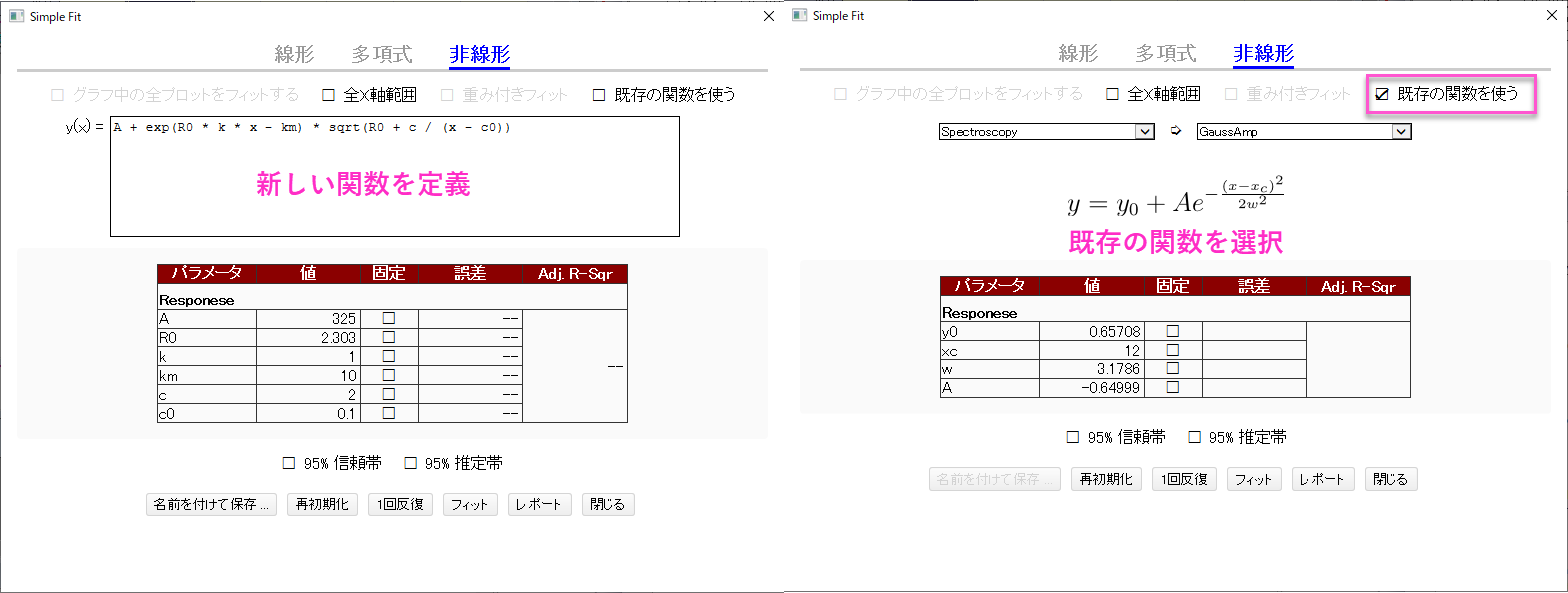Select the 非線形 tab in left window
The image size is (1568, 593).
click(x=479, y=54)
